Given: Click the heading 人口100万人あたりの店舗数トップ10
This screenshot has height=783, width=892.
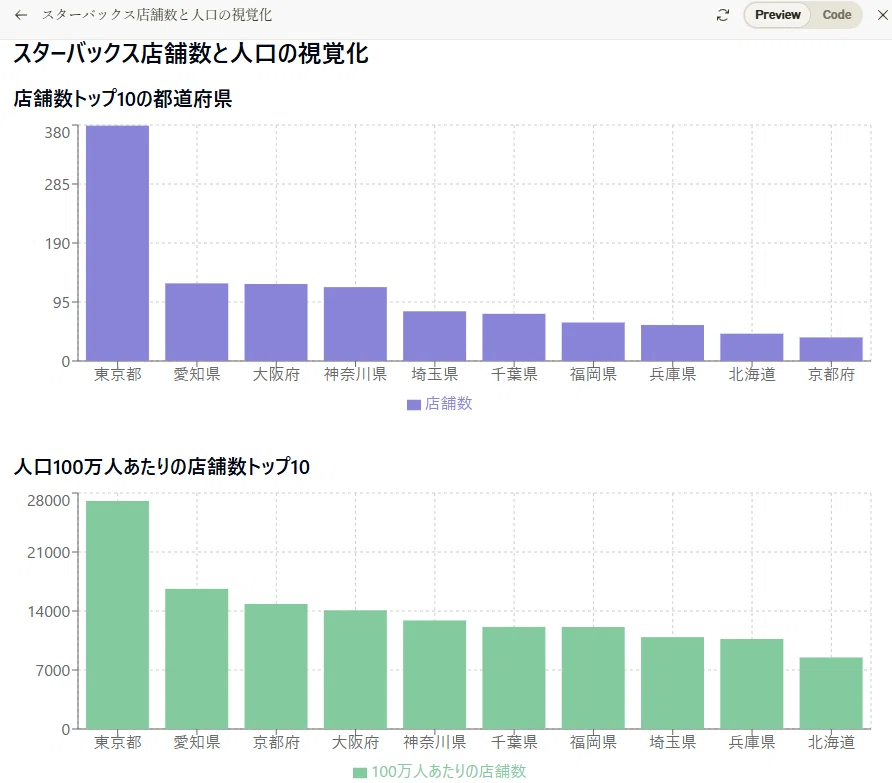Looking at the screenshot, I should point(162,467).
